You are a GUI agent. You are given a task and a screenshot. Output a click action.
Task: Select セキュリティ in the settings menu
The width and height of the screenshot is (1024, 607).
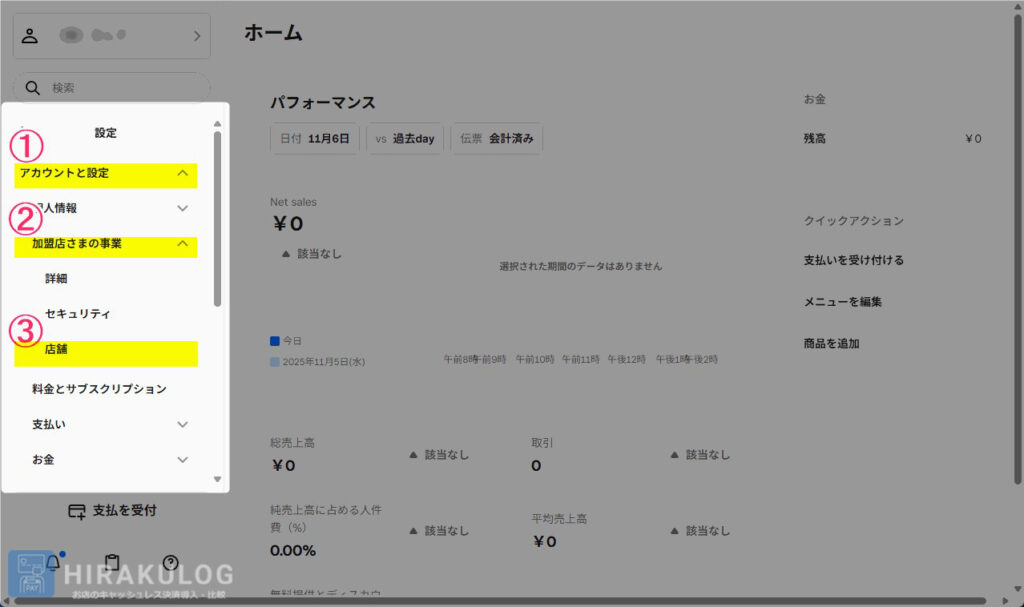coord(77,314)
